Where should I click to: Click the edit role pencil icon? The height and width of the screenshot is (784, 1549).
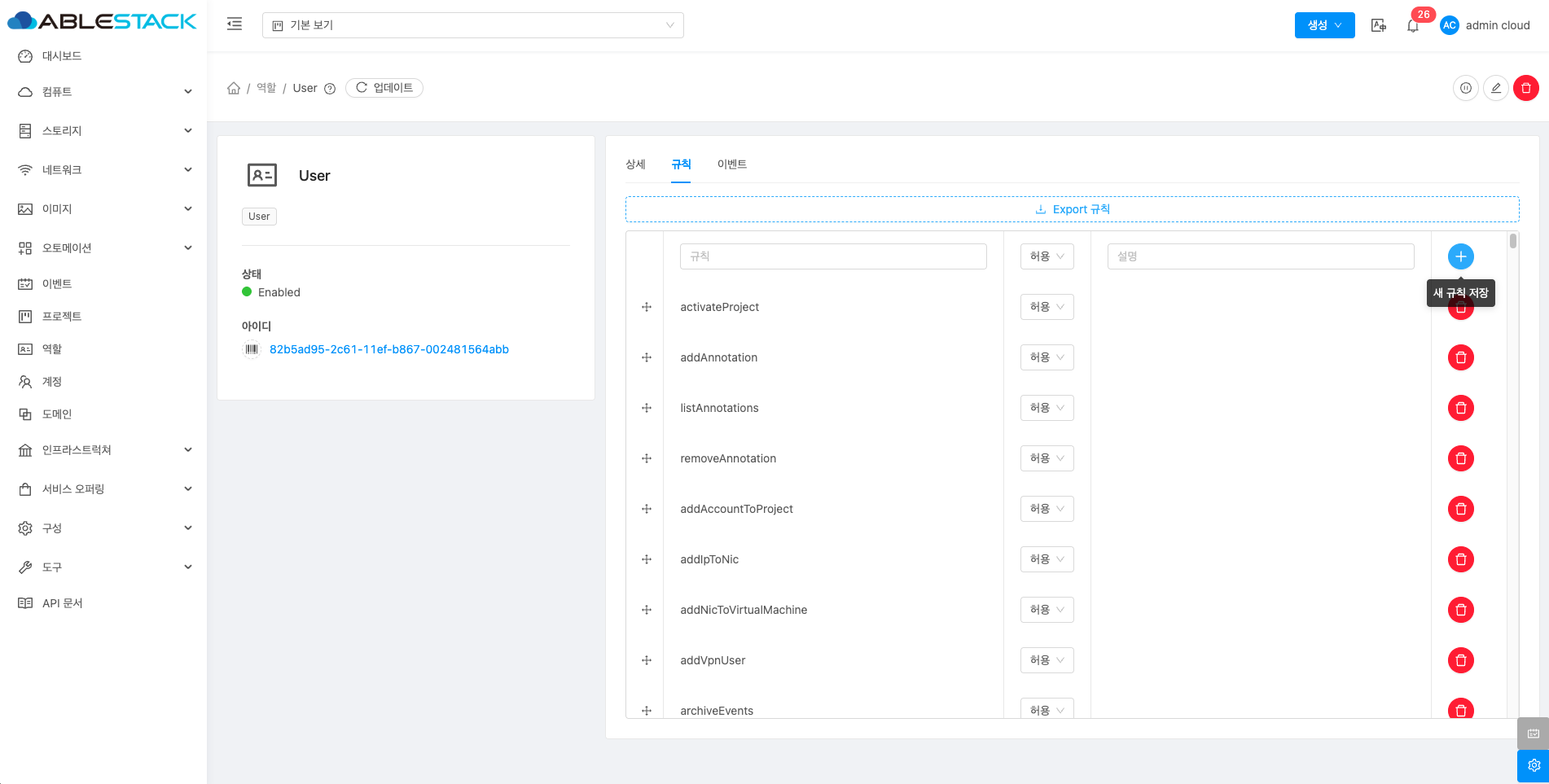coord(1495,88)
